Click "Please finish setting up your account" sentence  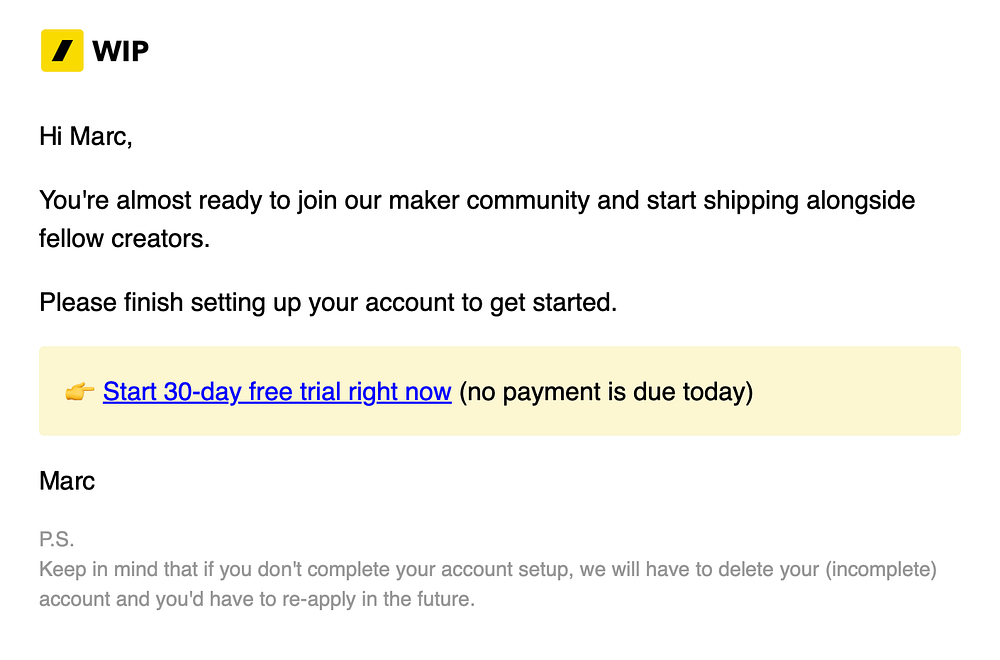click(x=250, y=302)
